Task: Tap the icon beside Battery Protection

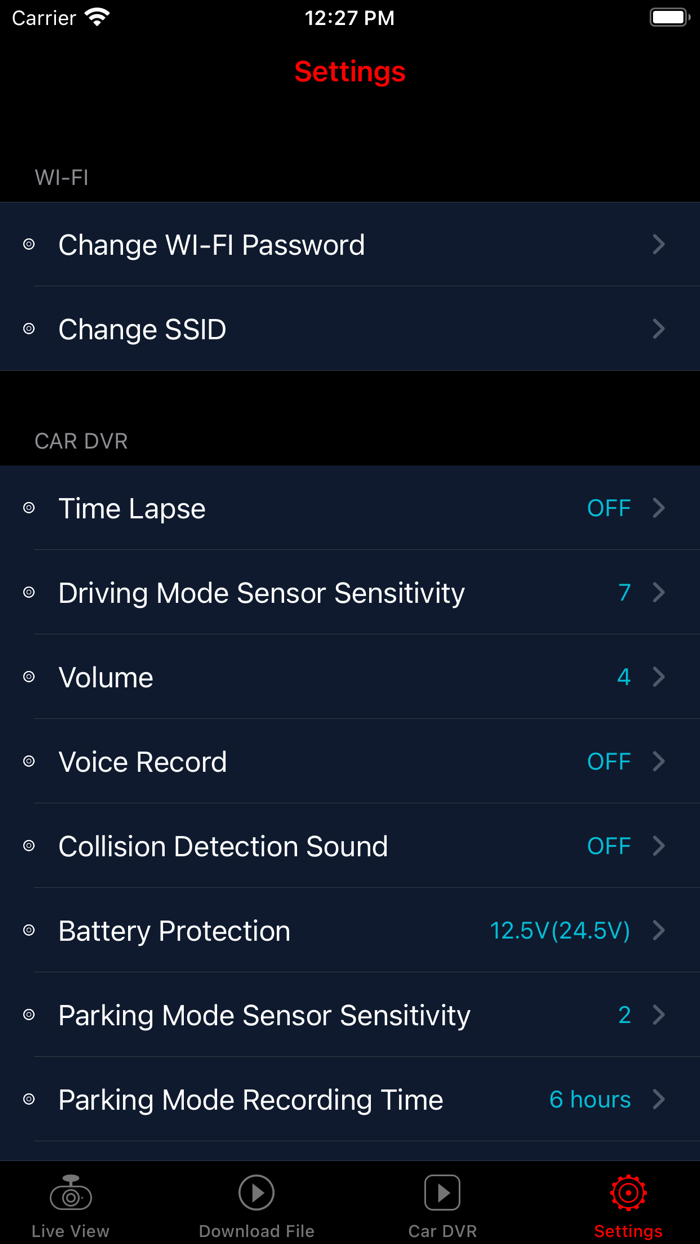Action: click(28, 931)
